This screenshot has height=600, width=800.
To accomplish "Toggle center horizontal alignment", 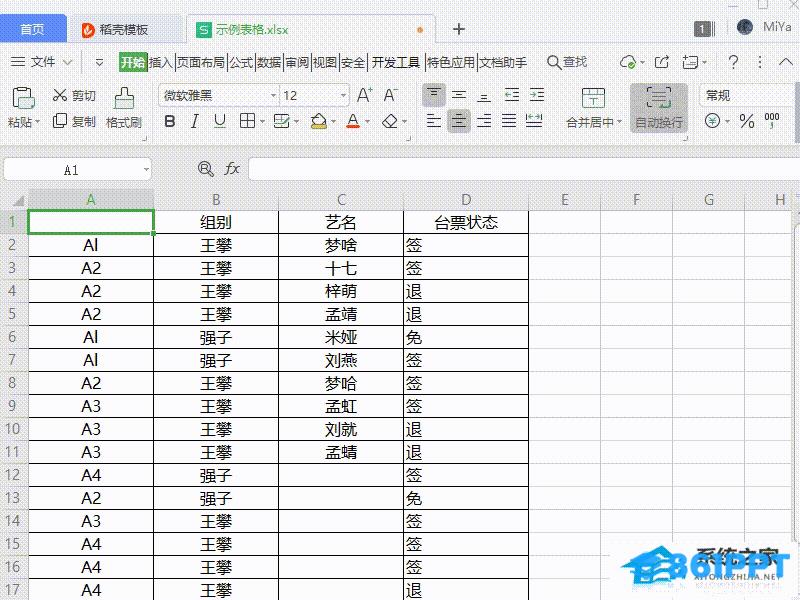I will (459, 121).
